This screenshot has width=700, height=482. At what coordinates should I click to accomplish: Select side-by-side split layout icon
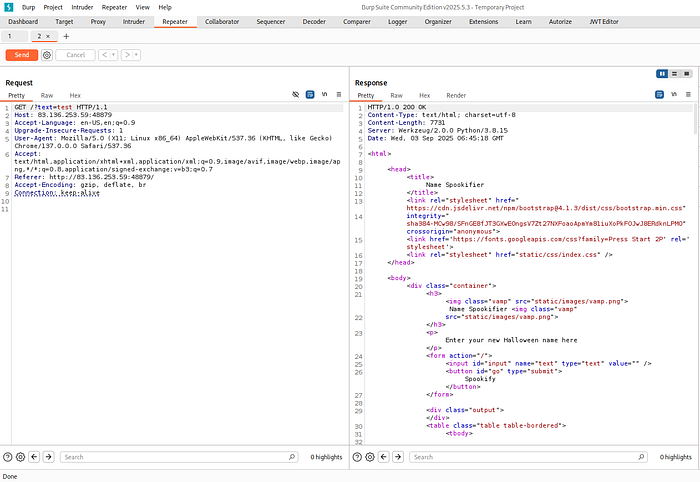662,74
